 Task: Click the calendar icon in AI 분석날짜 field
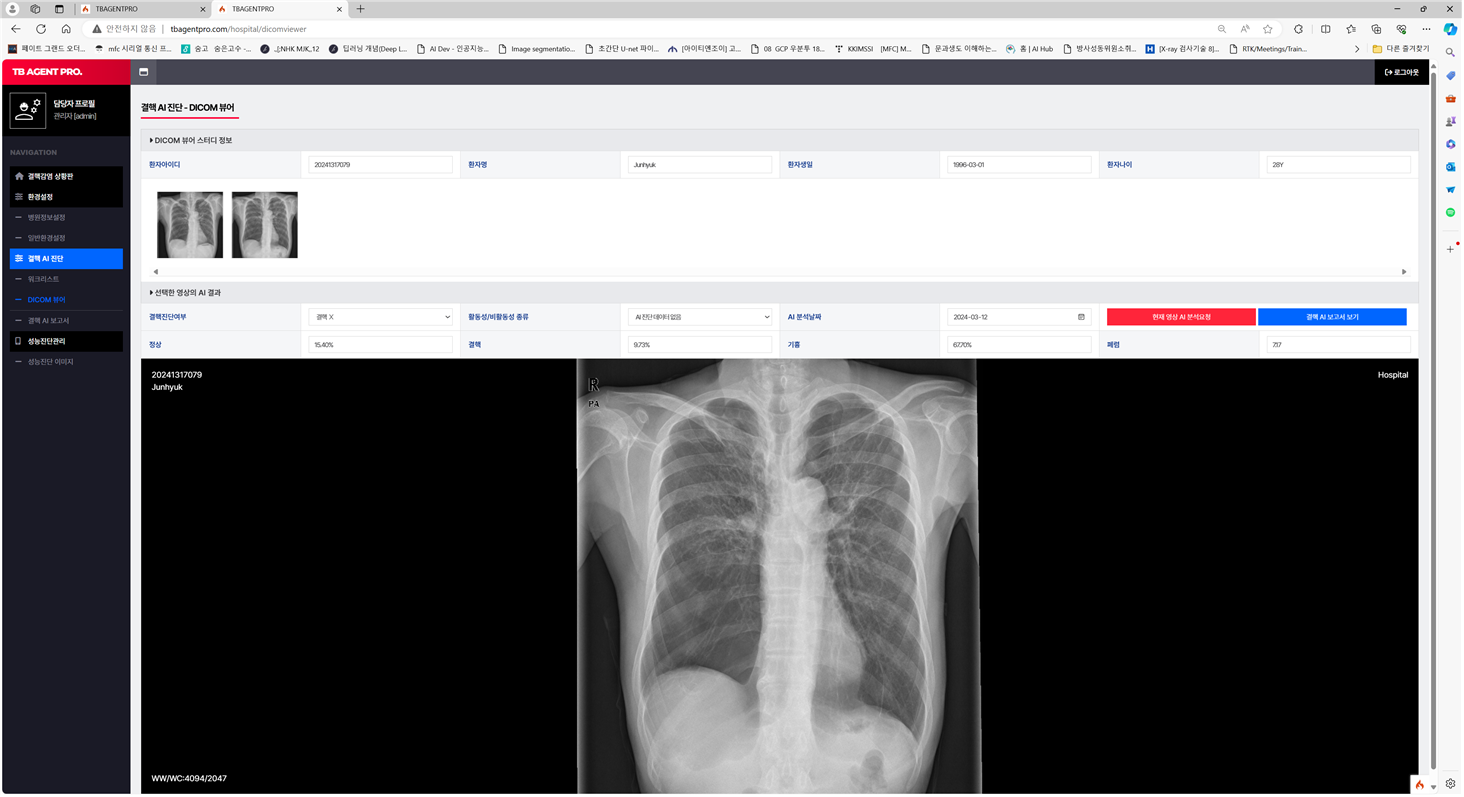[1081, 317]
